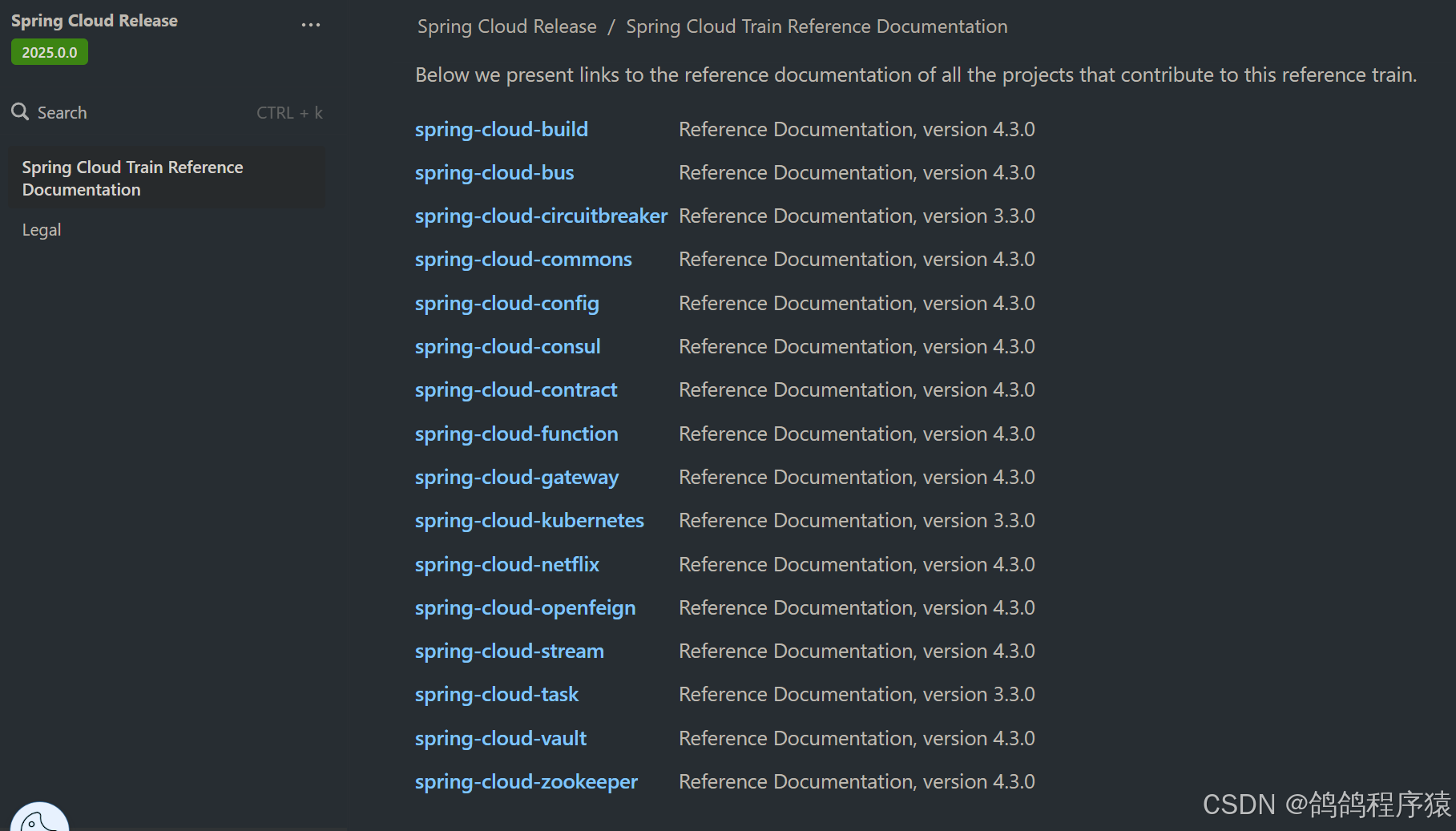Image resolution: width=1456 pixels, height=831 pixels.
Task: Focus the Search field
Action: coord(167,112)
